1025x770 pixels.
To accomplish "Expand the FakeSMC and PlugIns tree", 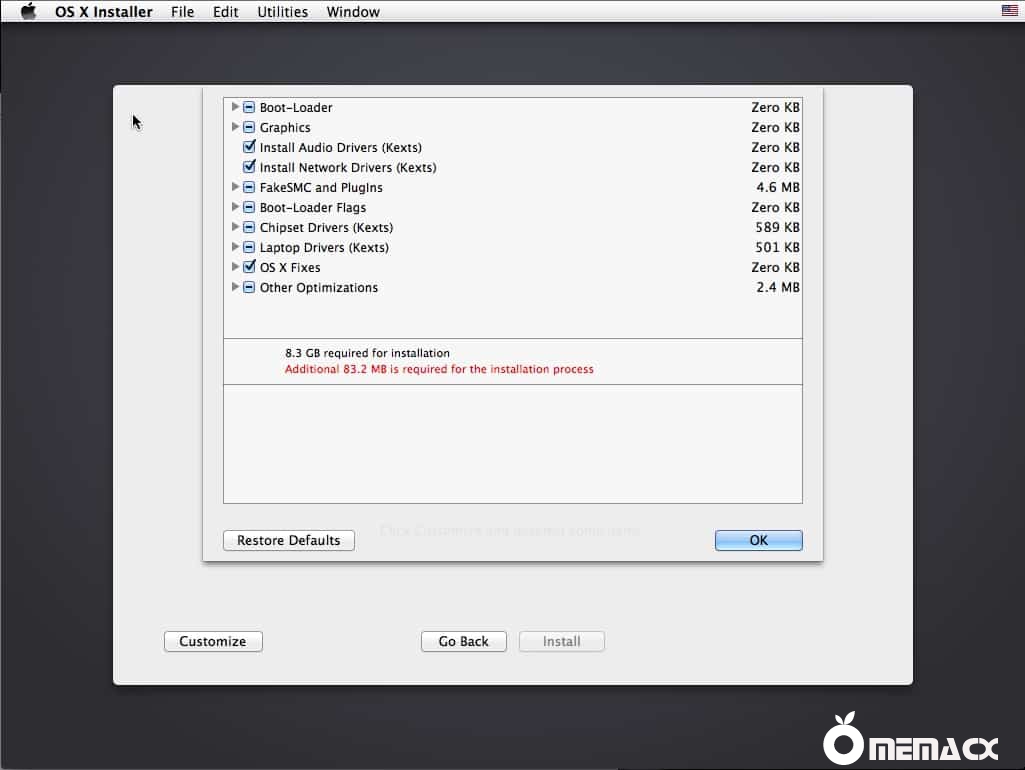I will coord(235,187).
